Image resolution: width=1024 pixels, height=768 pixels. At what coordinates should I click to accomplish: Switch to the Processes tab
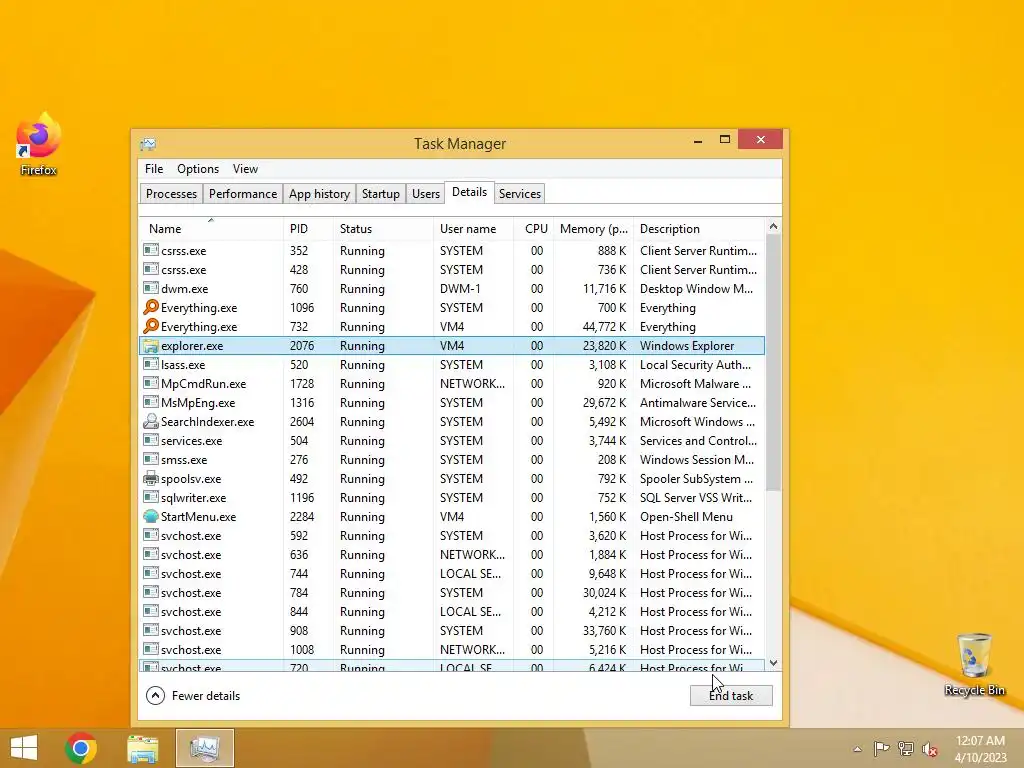coord(171,193)
